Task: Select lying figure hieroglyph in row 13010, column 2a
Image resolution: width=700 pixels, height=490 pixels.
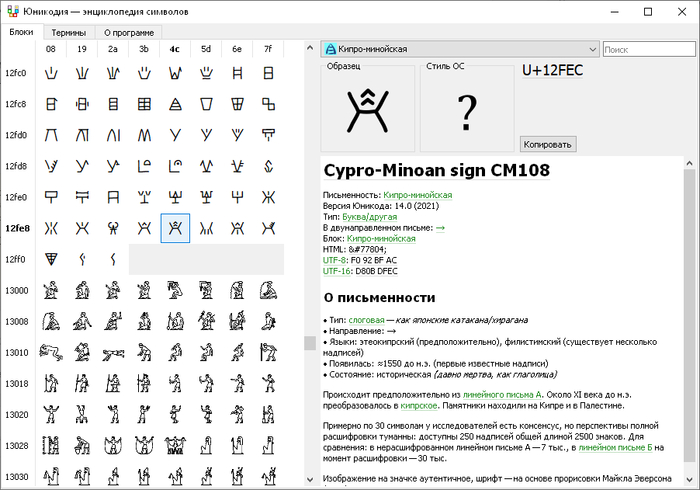Action: (113, 352)
